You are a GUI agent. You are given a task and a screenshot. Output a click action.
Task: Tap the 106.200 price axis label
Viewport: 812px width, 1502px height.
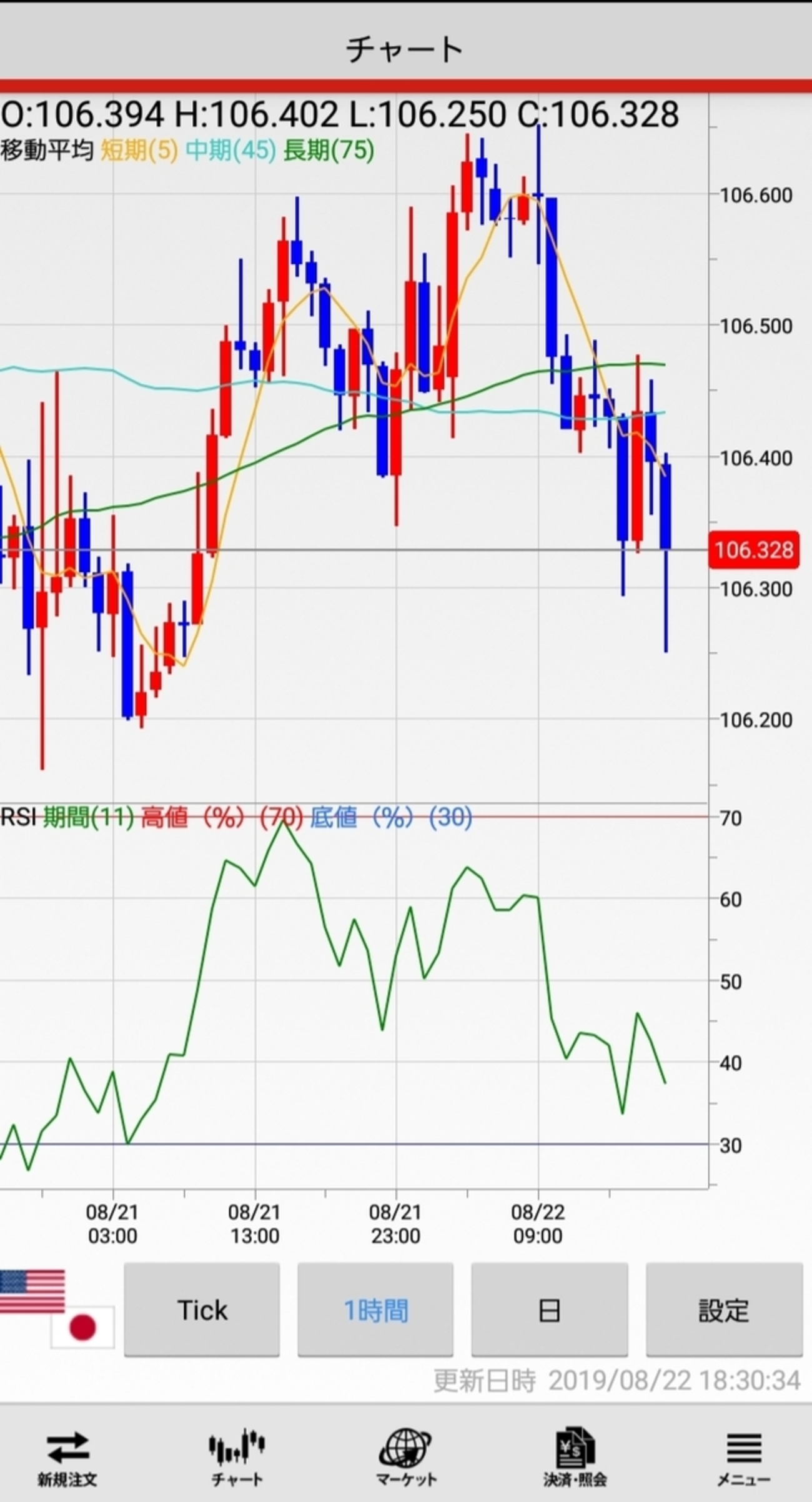point(756,720)
